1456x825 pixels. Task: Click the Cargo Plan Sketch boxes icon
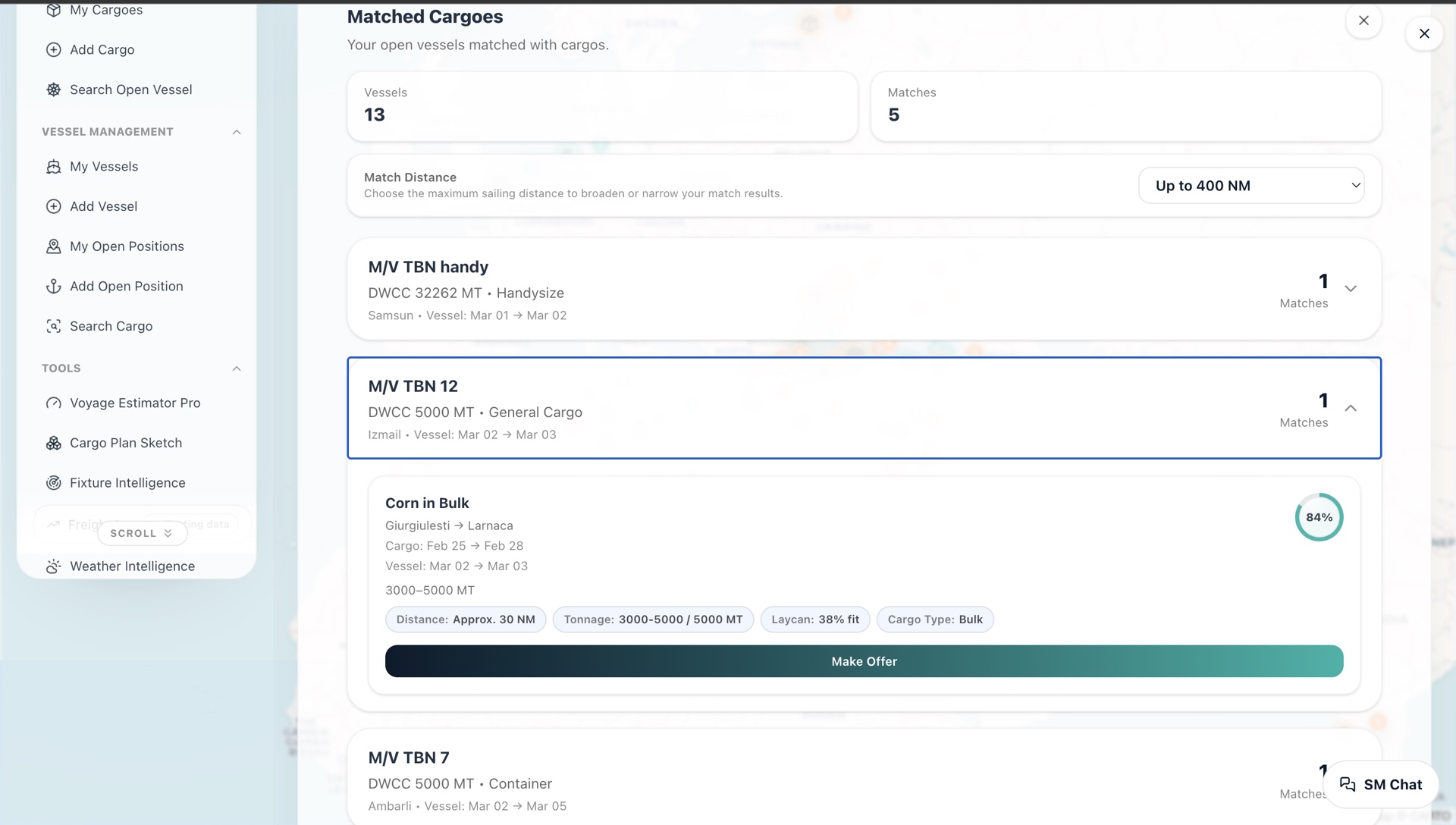click(x=53, y=444)
